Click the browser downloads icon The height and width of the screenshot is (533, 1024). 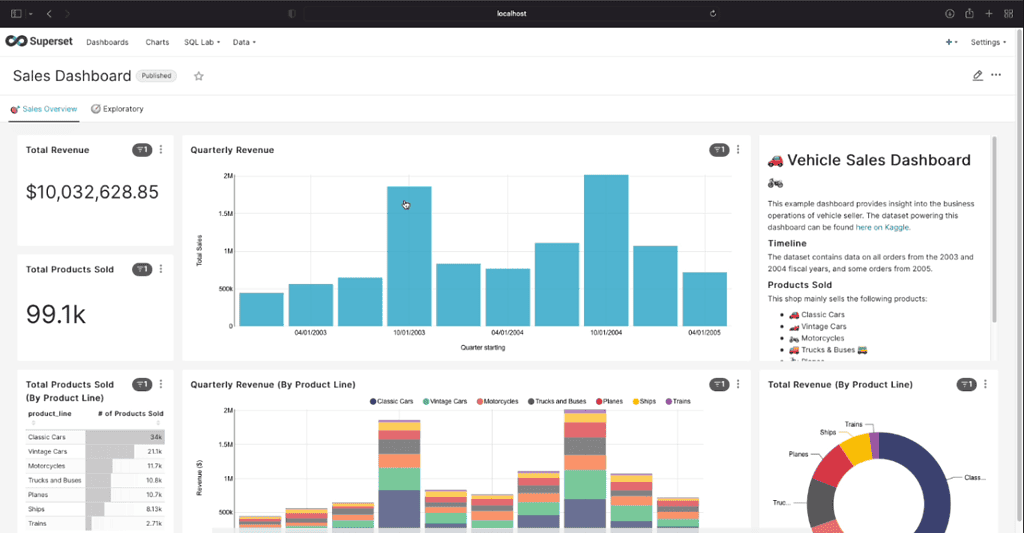point(950,13)
